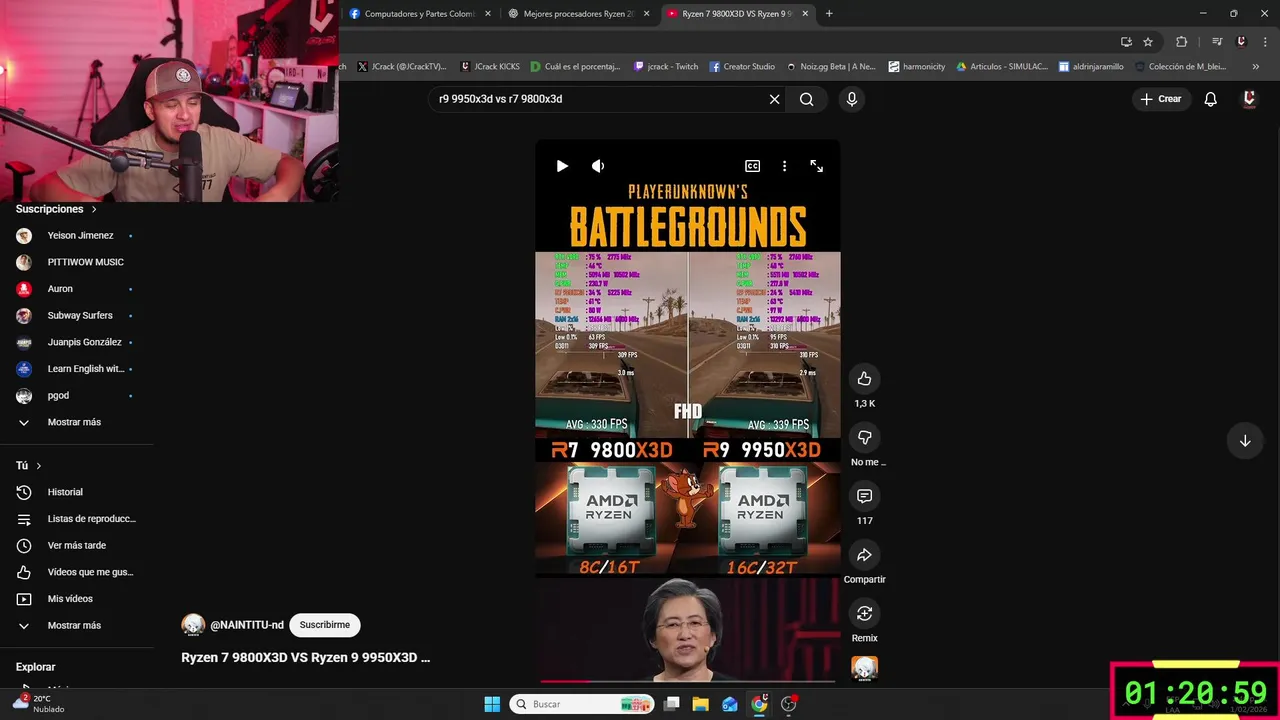This screenshot has height=720, width=1280.
Task: Open the media control toolbar icon
Action: coord(1217,42)
